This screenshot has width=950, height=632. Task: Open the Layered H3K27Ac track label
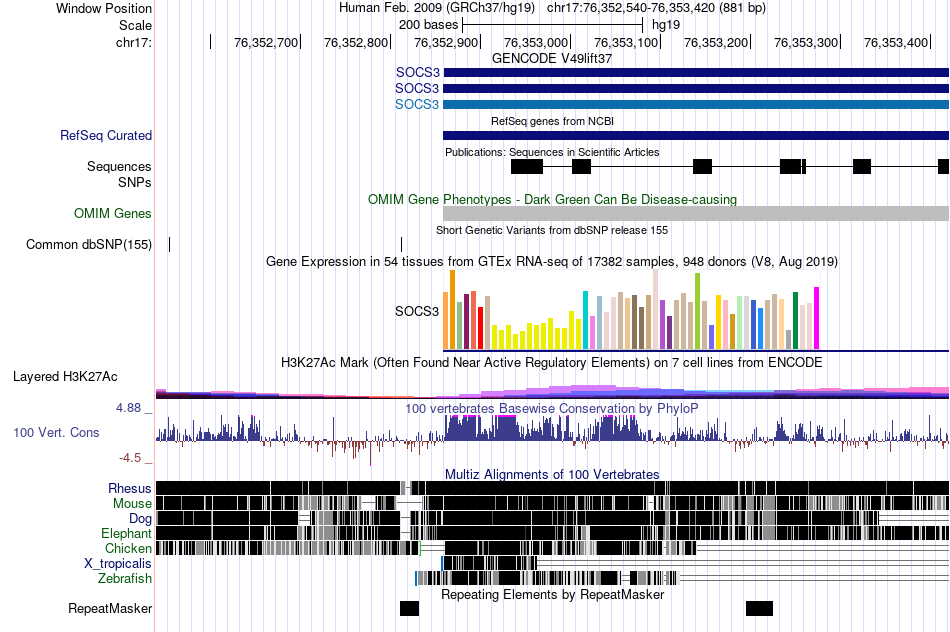[x=65, y=376]
